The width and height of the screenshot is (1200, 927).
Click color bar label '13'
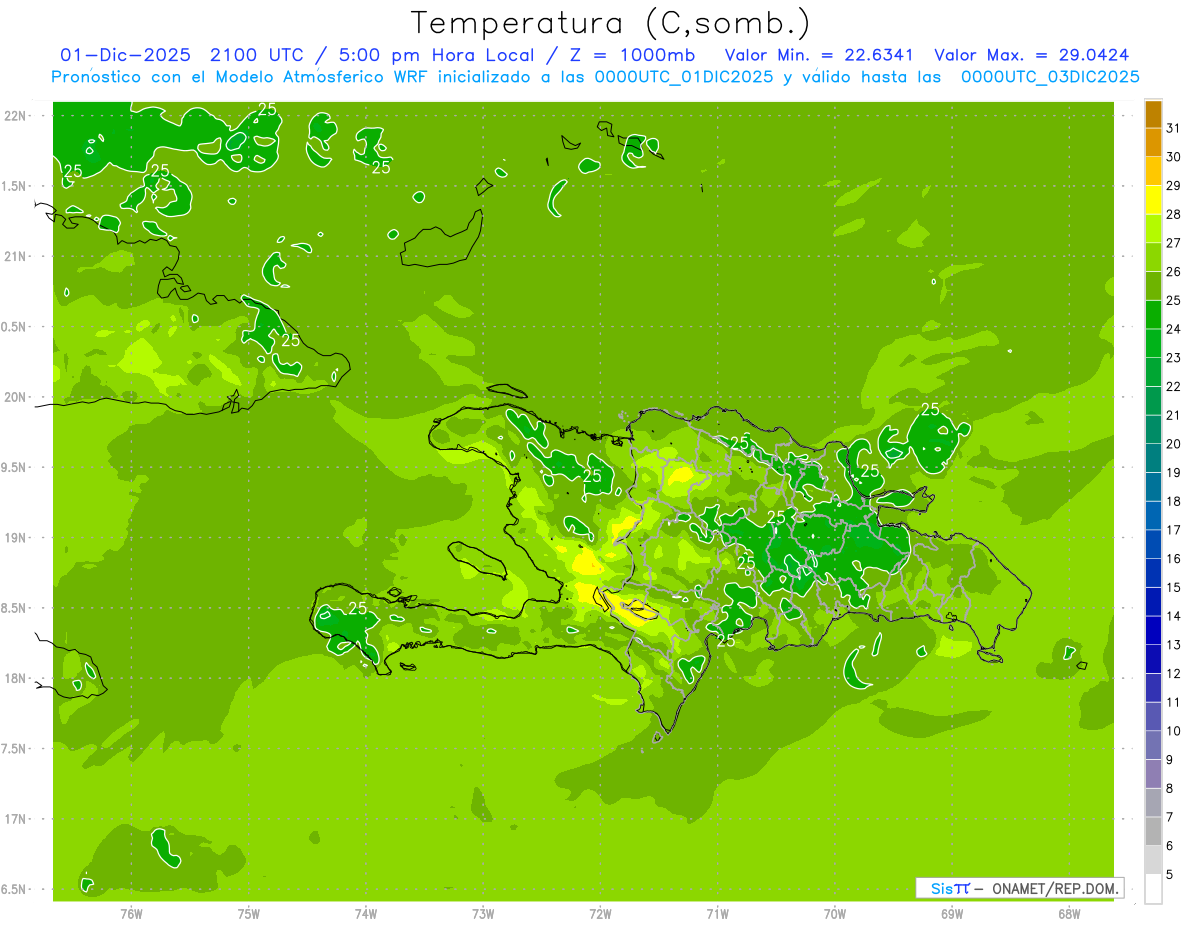click(x=1174, y=645)
